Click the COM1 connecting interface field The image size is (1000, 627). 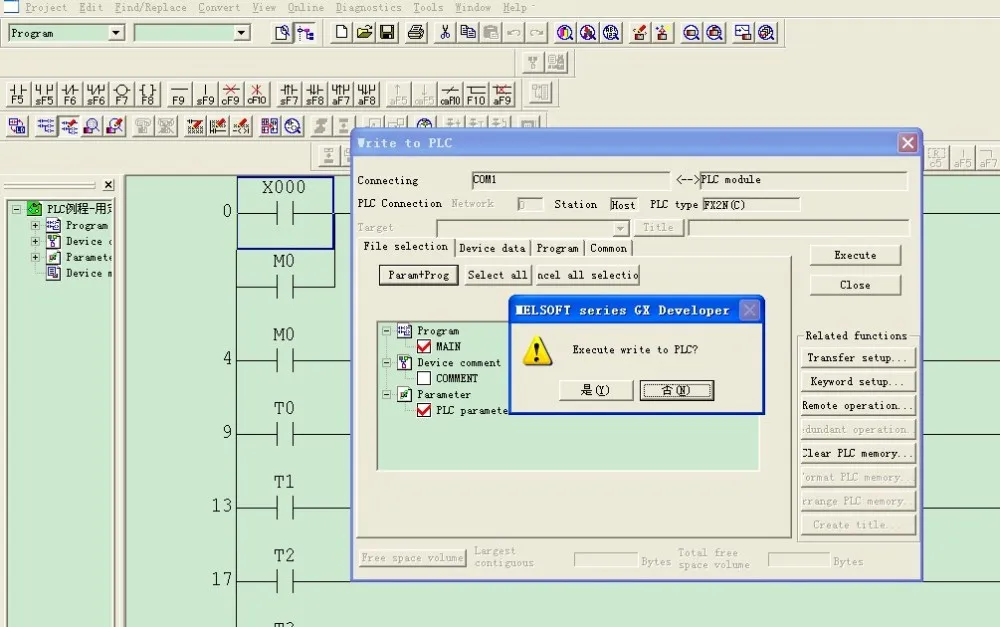click(570, 180)
